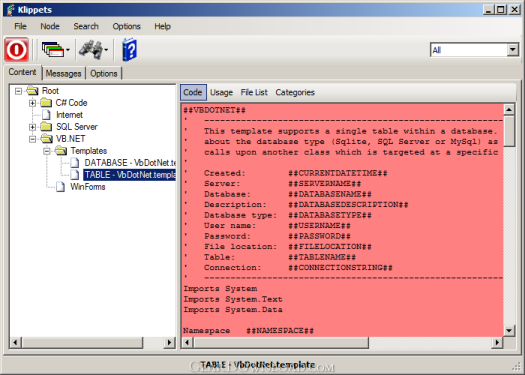Click the stacked colored windows toolbar icon
525x375 pixels.
pyautogui.click(x=53, y=50)
